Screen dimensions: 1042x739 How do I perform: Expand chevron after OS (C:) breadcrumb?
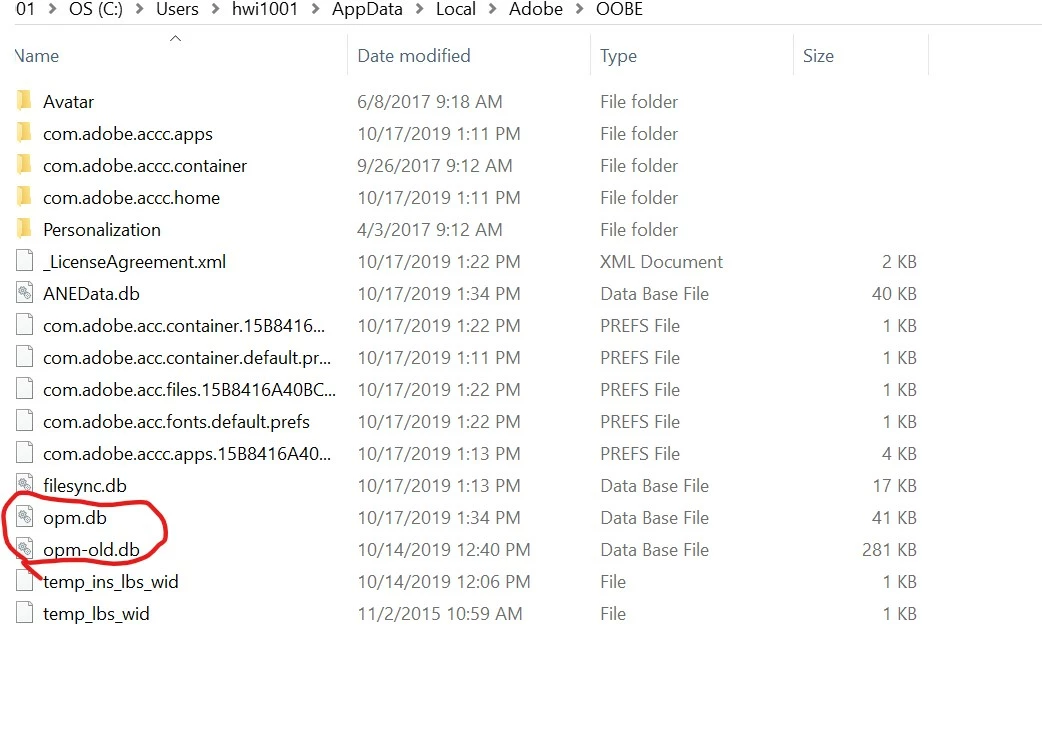point(140,9)
